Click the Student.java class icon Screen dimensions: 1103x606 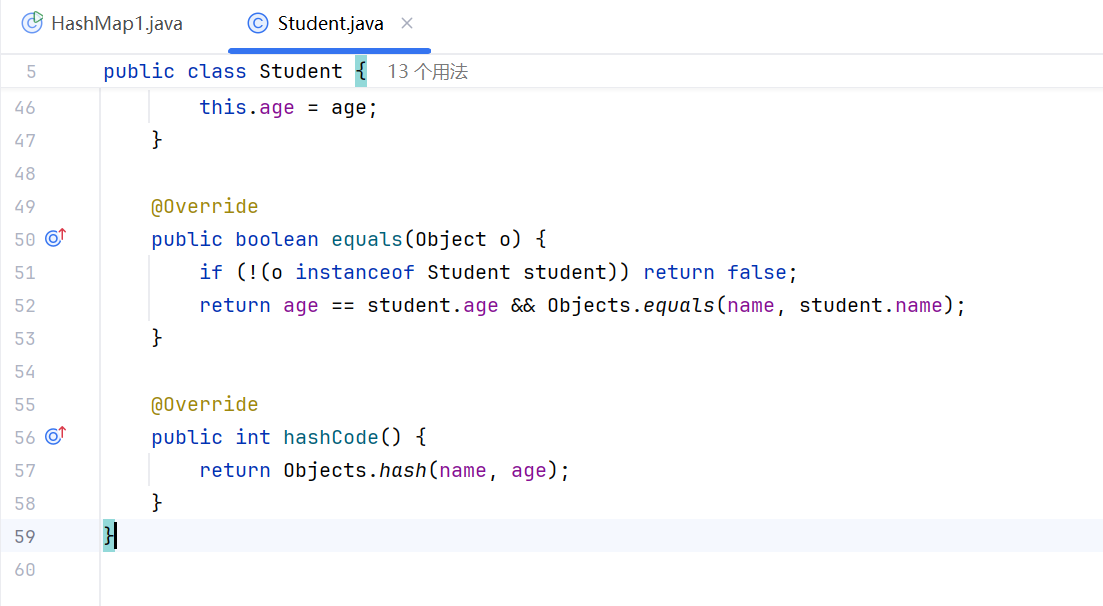pos(257,23)
